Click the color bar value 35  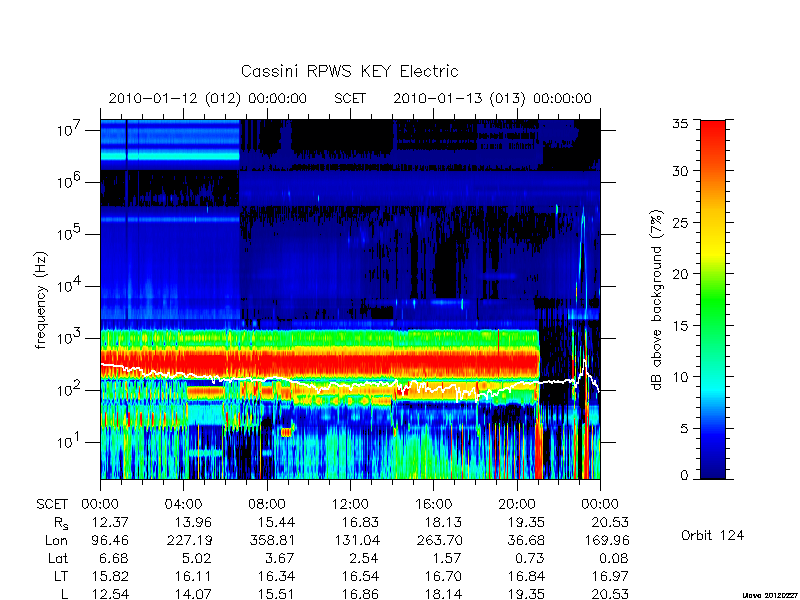click(x=680, y=124)
